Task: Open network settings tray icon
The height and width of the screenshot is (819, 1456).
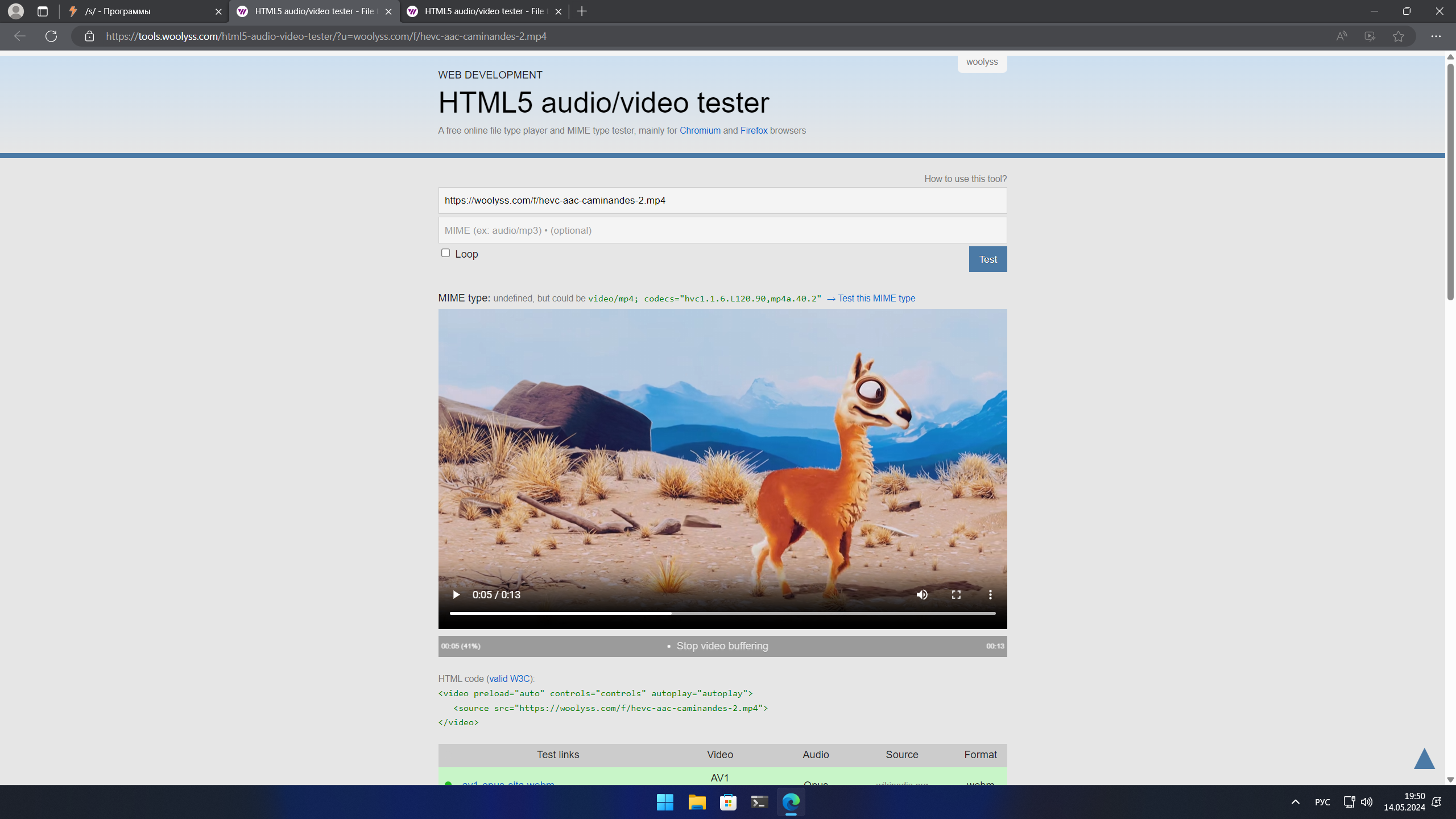Action: tap(1349, 802)
